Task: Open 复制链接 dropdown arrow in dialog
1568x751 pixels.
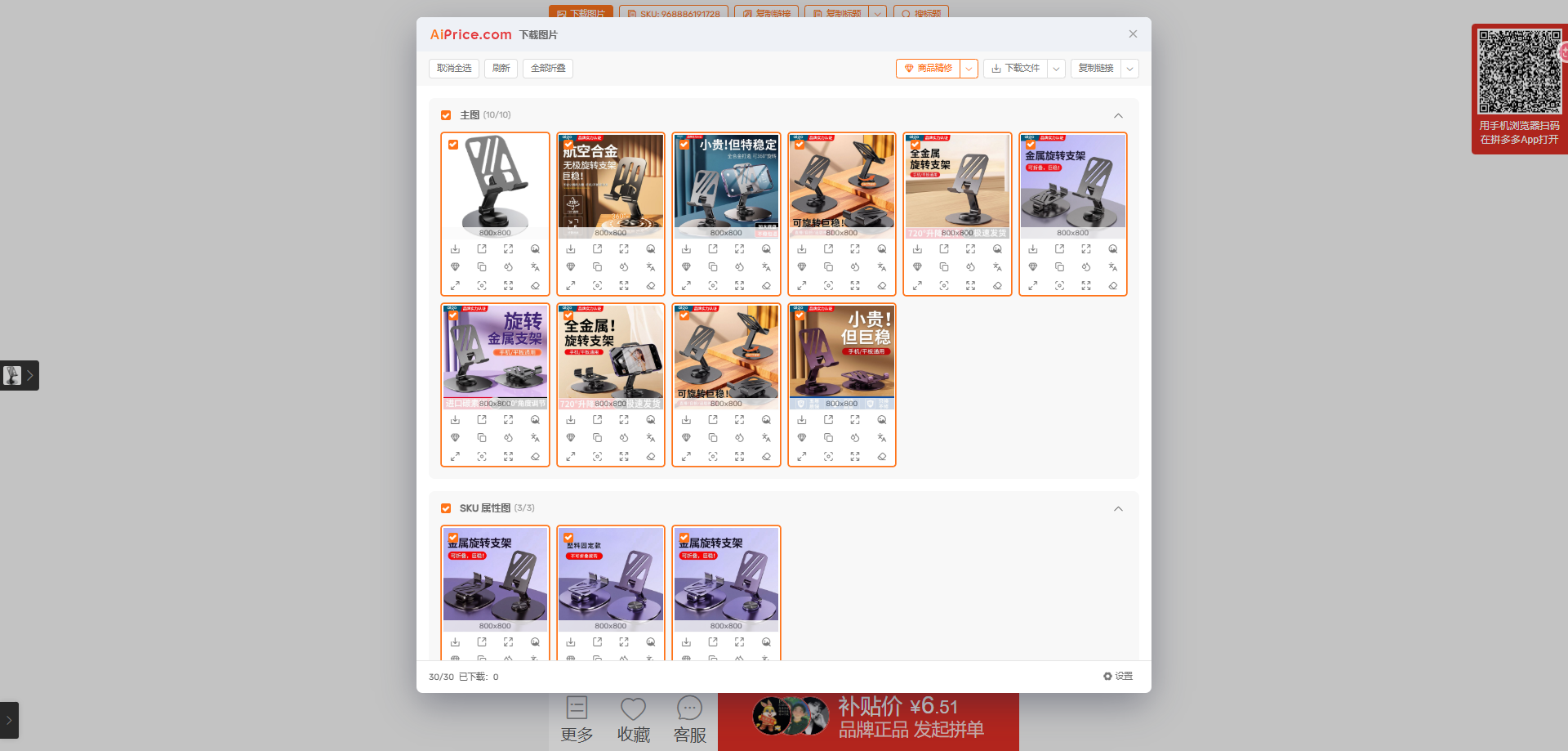Action: [x=1130, y=69]
